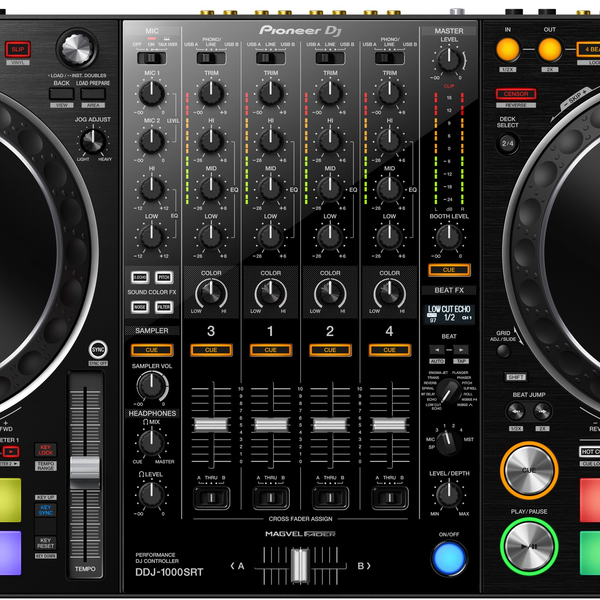Click the LOW CUT ECHO Beat FX display
The image size is (600, 600).
pyautogui.click(x=449, y=314)
